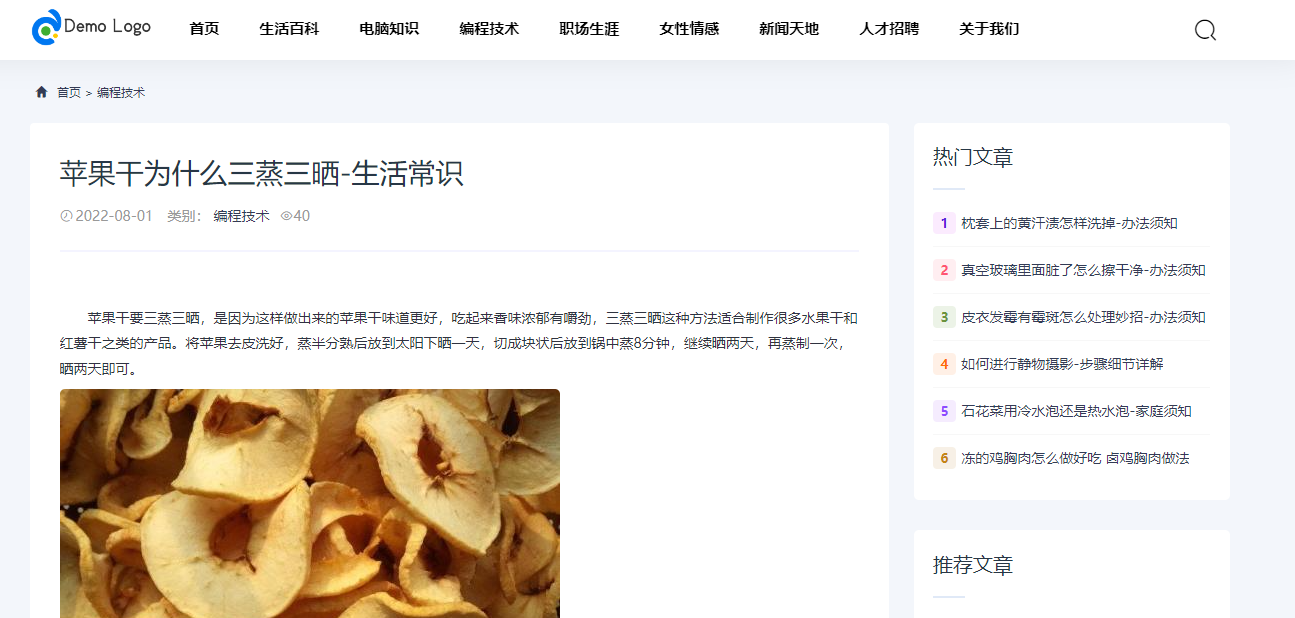Viewport: 1295px width, 618px height.
Task: Open 职场生涯 from the navigation bar
Action: point(589,29)
